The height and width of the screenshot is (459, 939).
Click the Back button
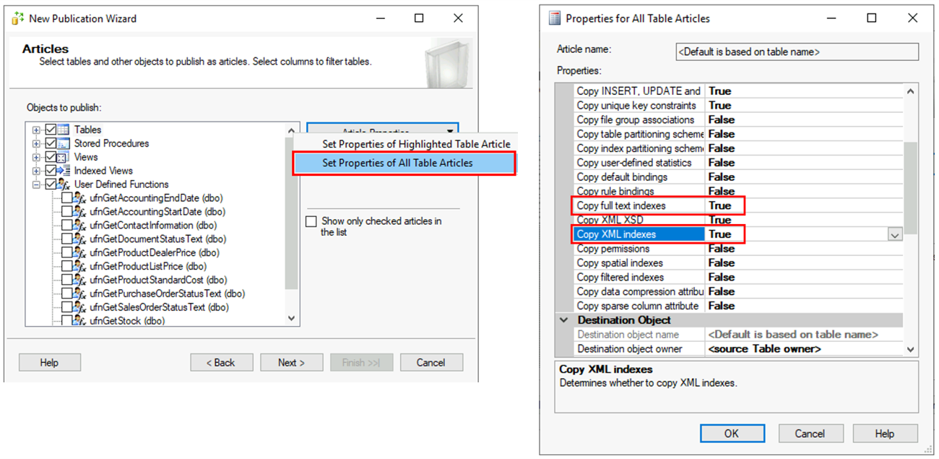click(x=222, y=363)
